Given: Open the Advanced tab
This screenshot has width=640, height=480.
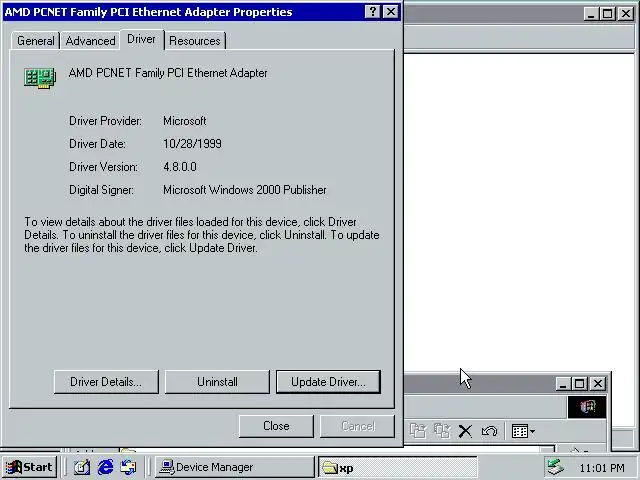Looking at the screenshot, I should tap(90, 41).
